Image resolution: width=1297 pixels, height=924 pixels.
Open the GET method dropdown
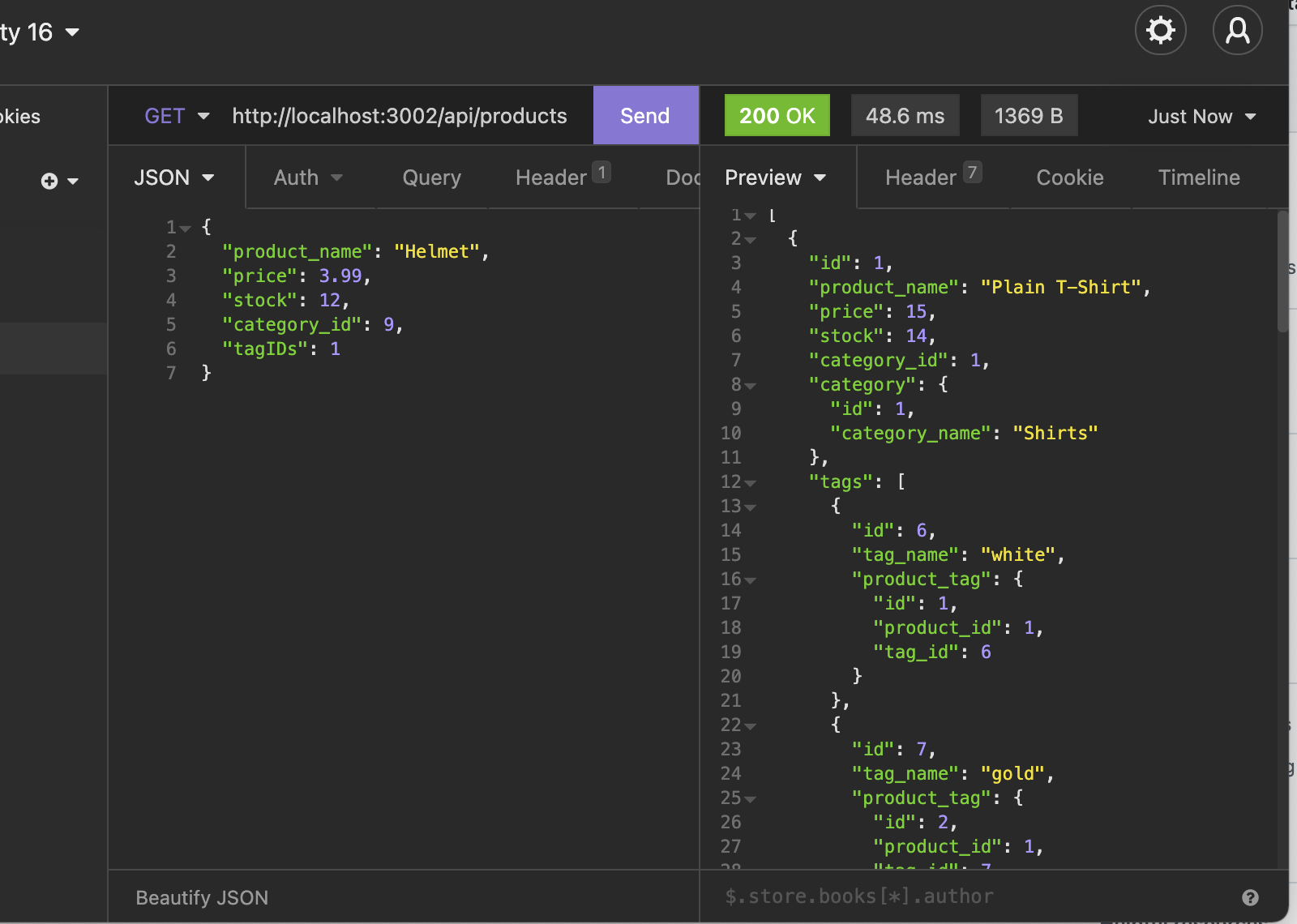coord(175,115)
